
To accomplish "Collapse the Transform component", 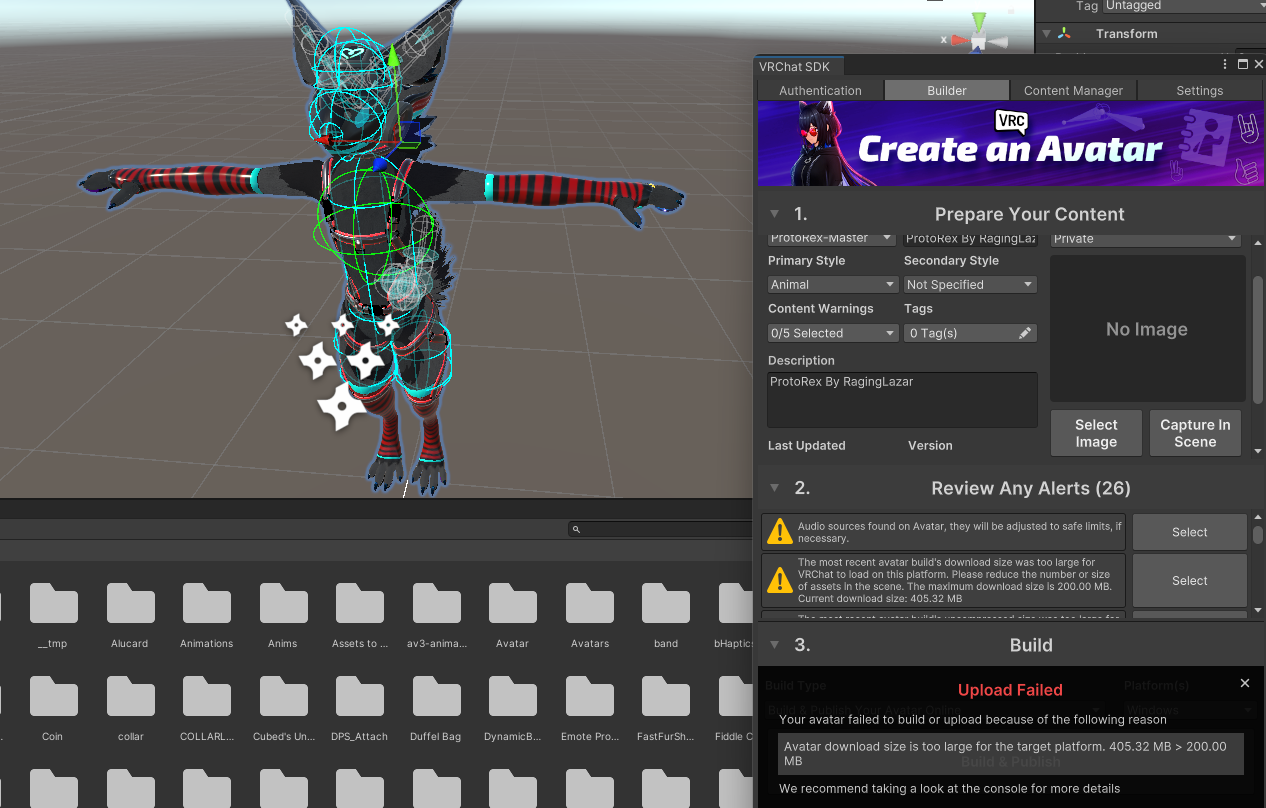I will point(1047,34).
